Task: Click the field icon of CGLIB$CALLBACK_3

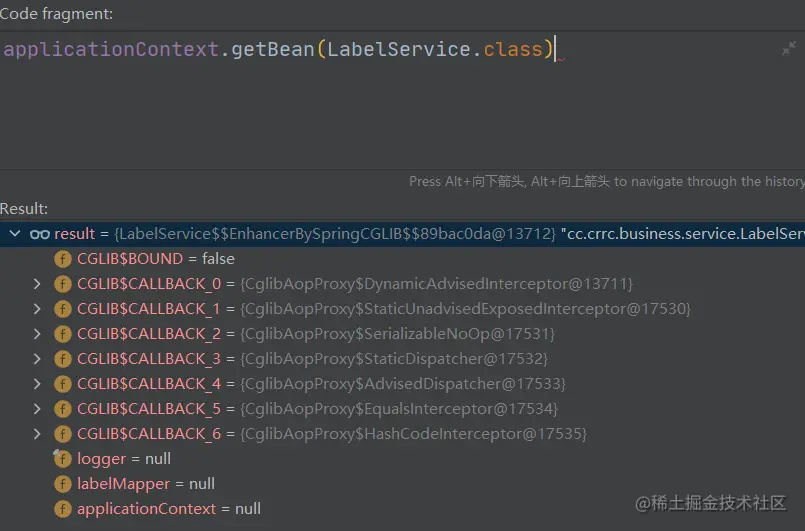Action: 63,359
